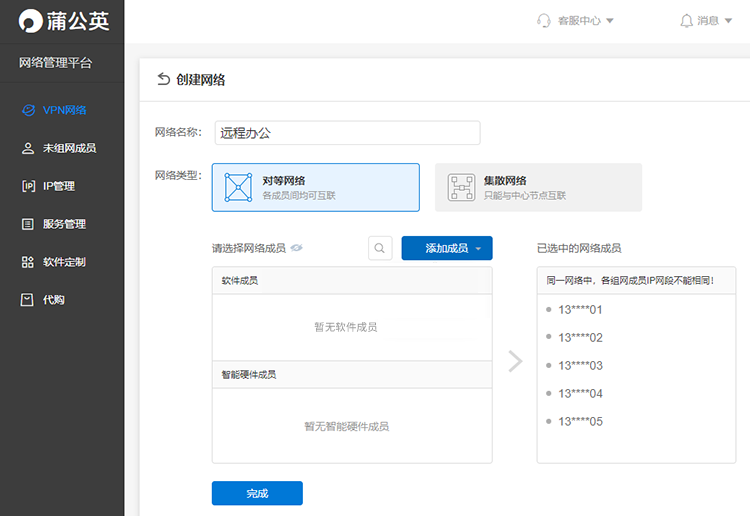Select member 13****01
This screenshot has width=750, height=516.
[580, 310]
